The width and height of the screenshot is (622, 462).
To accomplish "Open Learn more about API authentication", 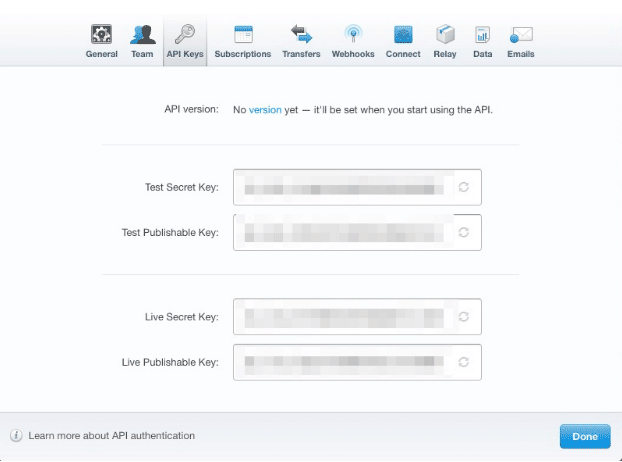I will point(111,436).
